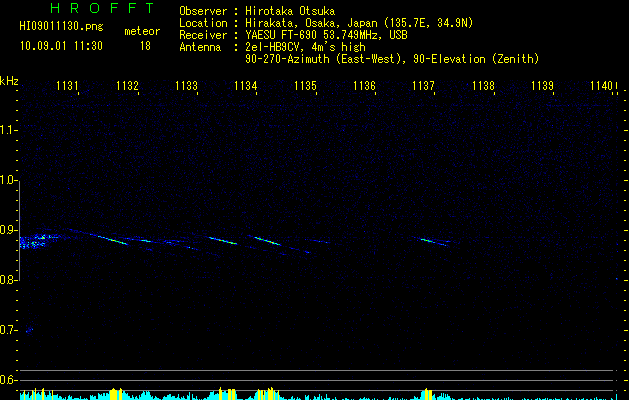The height and width of the screenshot is (400, 629).
Task: Click the yellow power peak below 1137
Action: (427, 394)
